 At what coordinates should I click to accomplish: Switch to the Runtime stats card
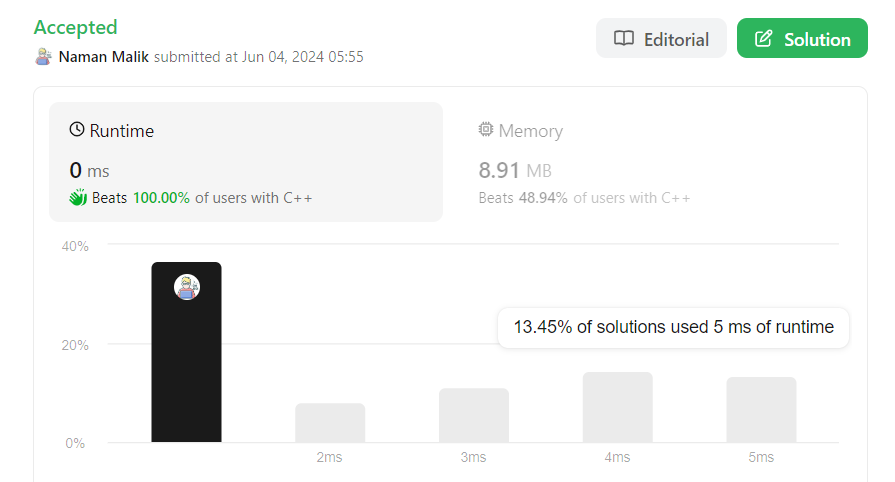point(246,161)
